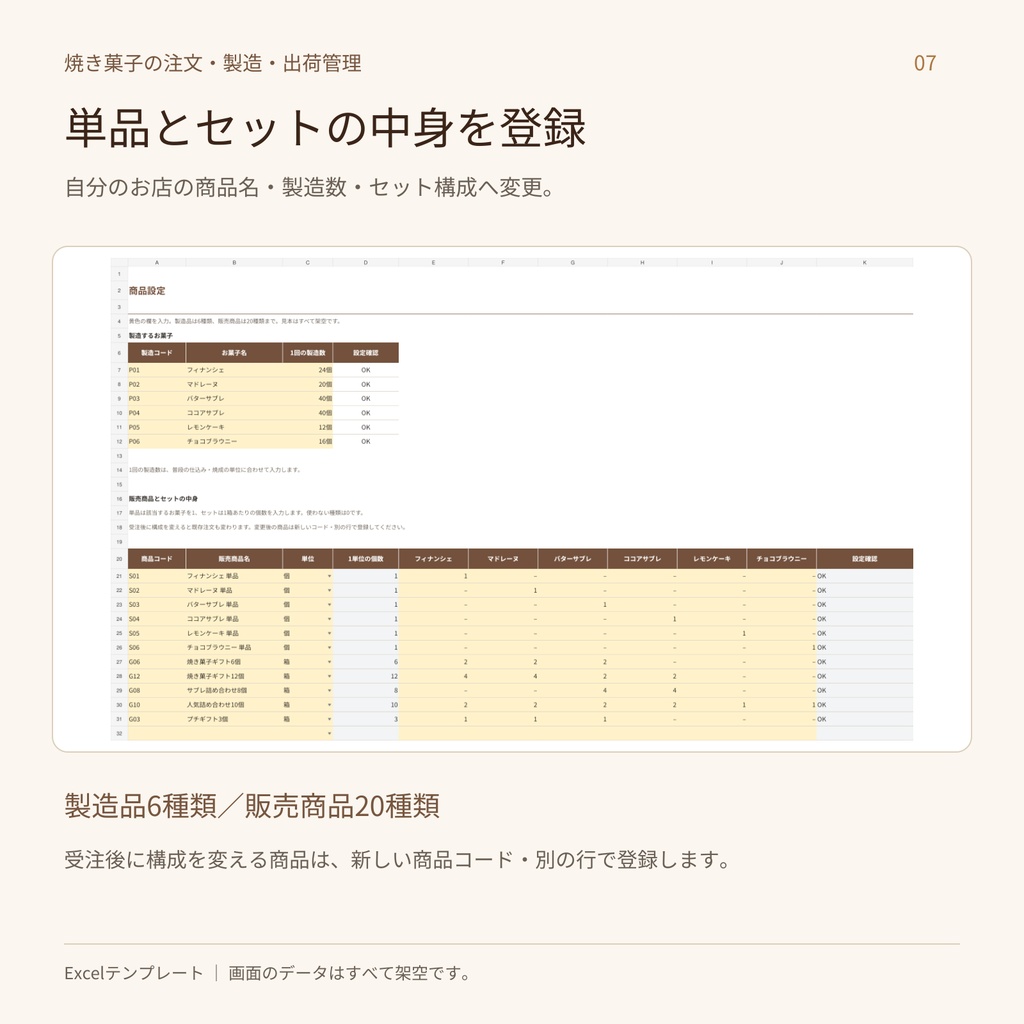Click the ココアサブレ name cell in row P04
Screen dimensions: 1024x1024
tap(234, 413)
